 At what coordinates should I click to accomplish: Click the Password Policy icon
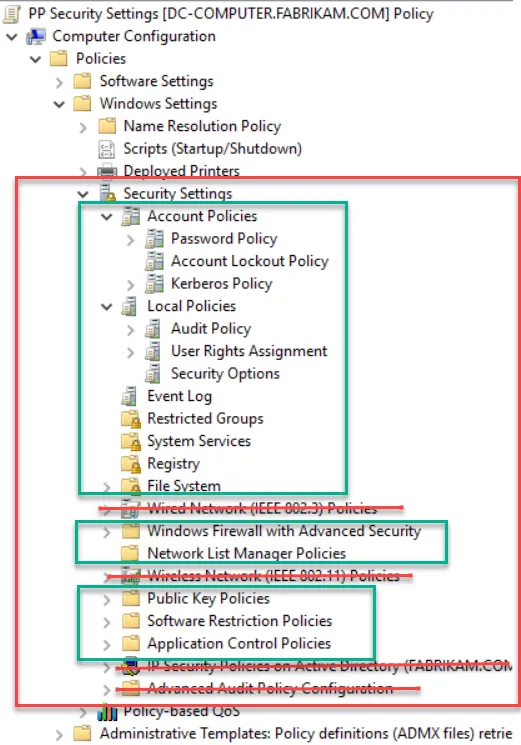point(154,239)
